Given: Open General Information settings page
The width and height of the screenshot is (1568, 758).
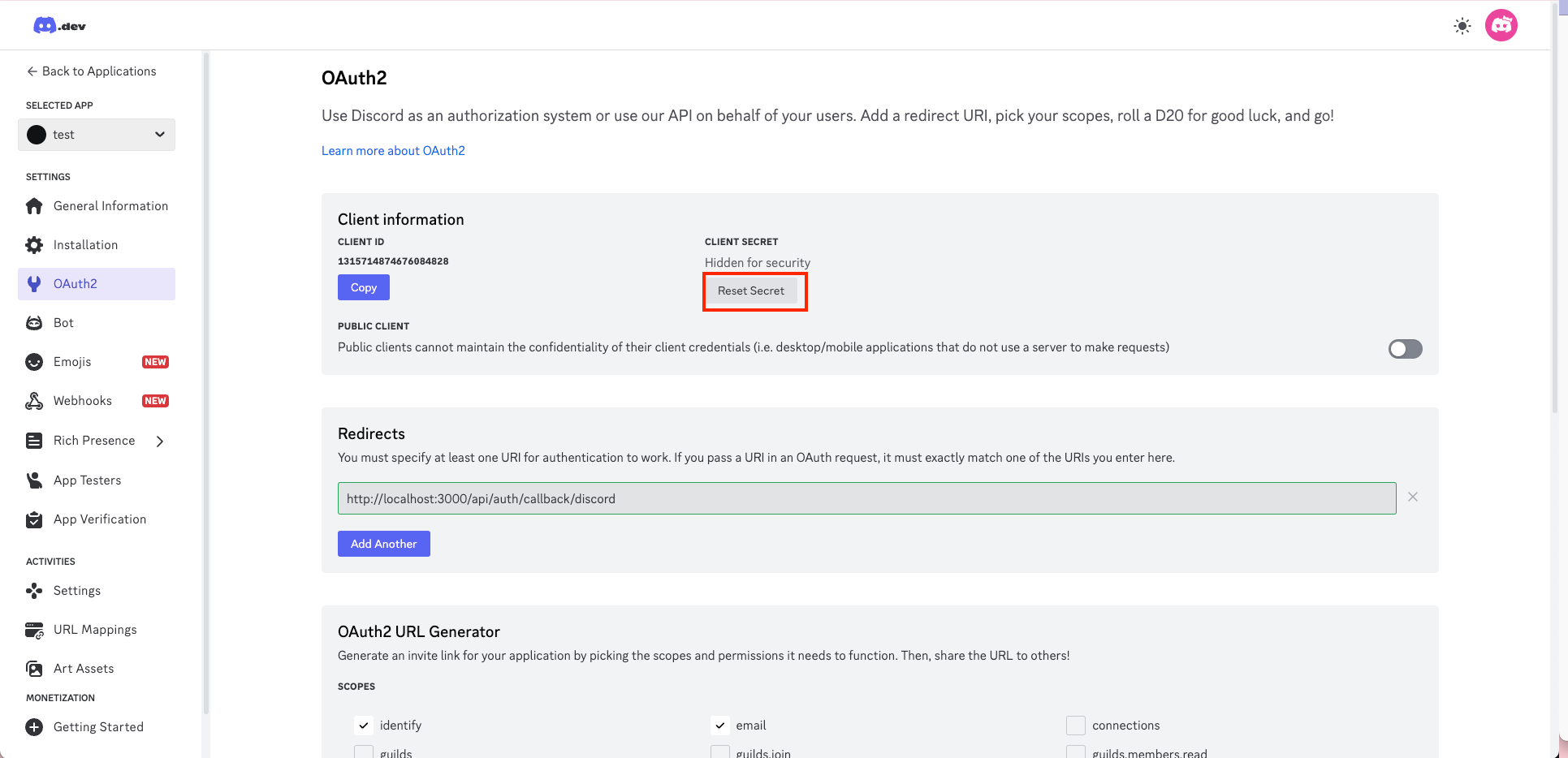Looking at the screenshot, I should pyautogui.click(x=97, y=206).
